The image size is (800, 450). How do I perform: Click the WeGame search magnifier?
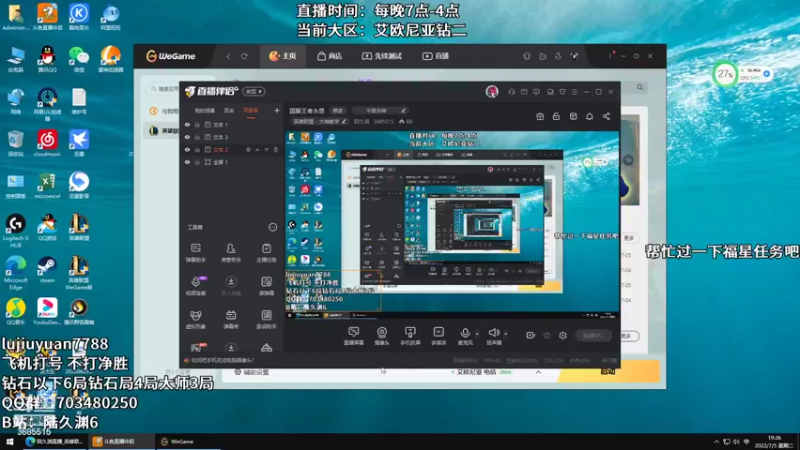click(x=640, y=88)
